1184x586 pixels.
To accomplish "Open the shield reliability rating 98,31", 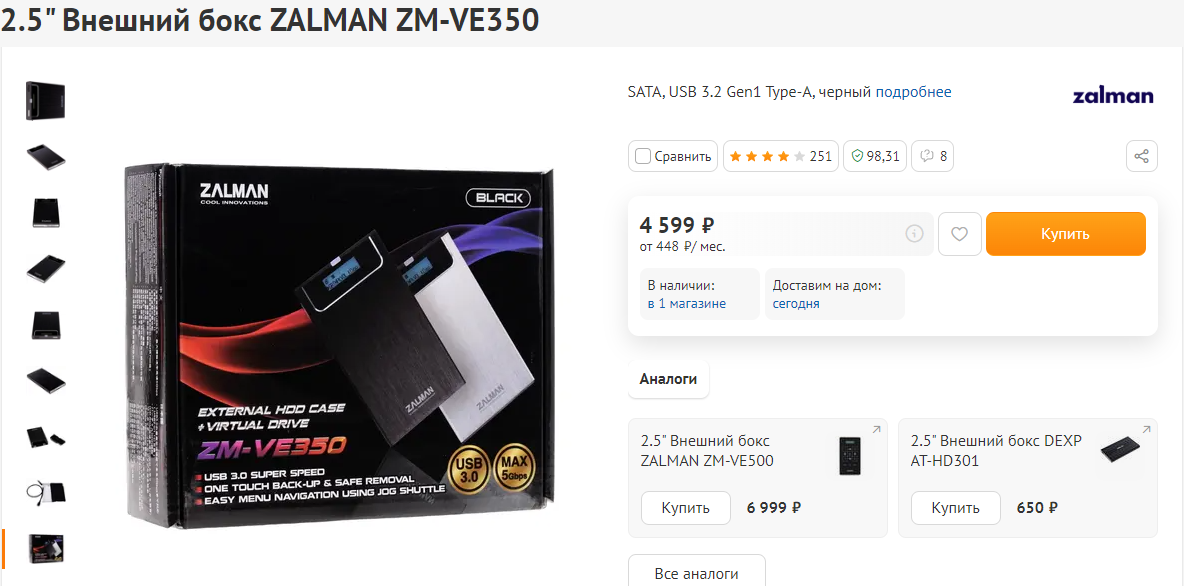I will click(x=874, y=156).
